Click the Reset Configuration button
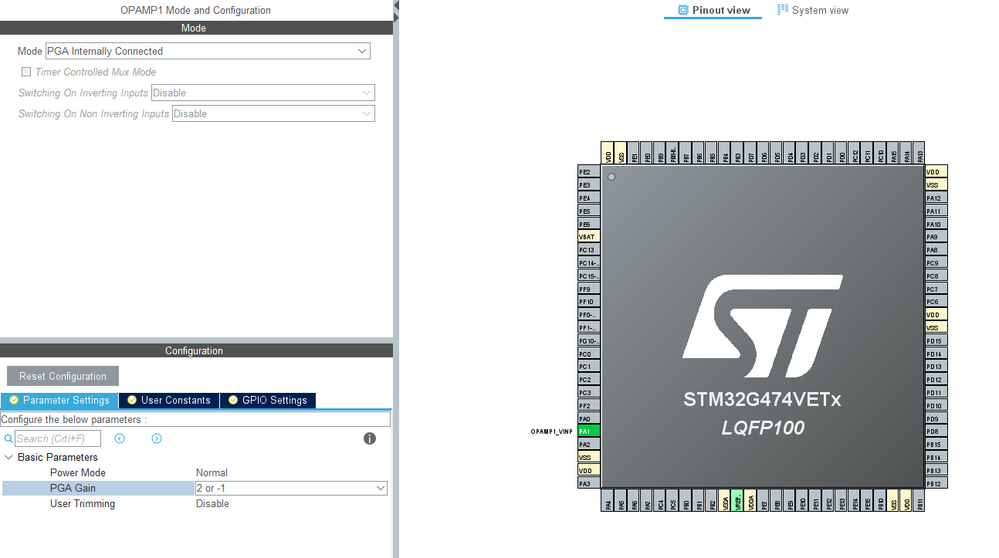 coord(62,376)
